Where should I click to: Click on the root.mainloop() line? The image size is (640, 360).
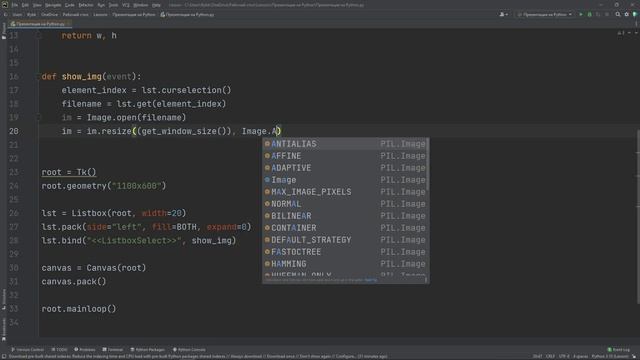tap(79, 309)
